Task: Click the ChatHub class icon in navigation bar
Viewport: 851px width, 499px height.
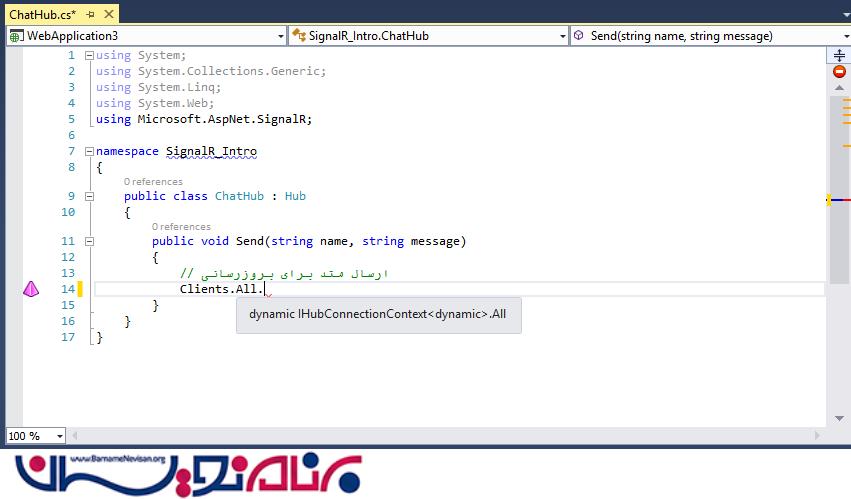Action: click(x=299, y=36)
